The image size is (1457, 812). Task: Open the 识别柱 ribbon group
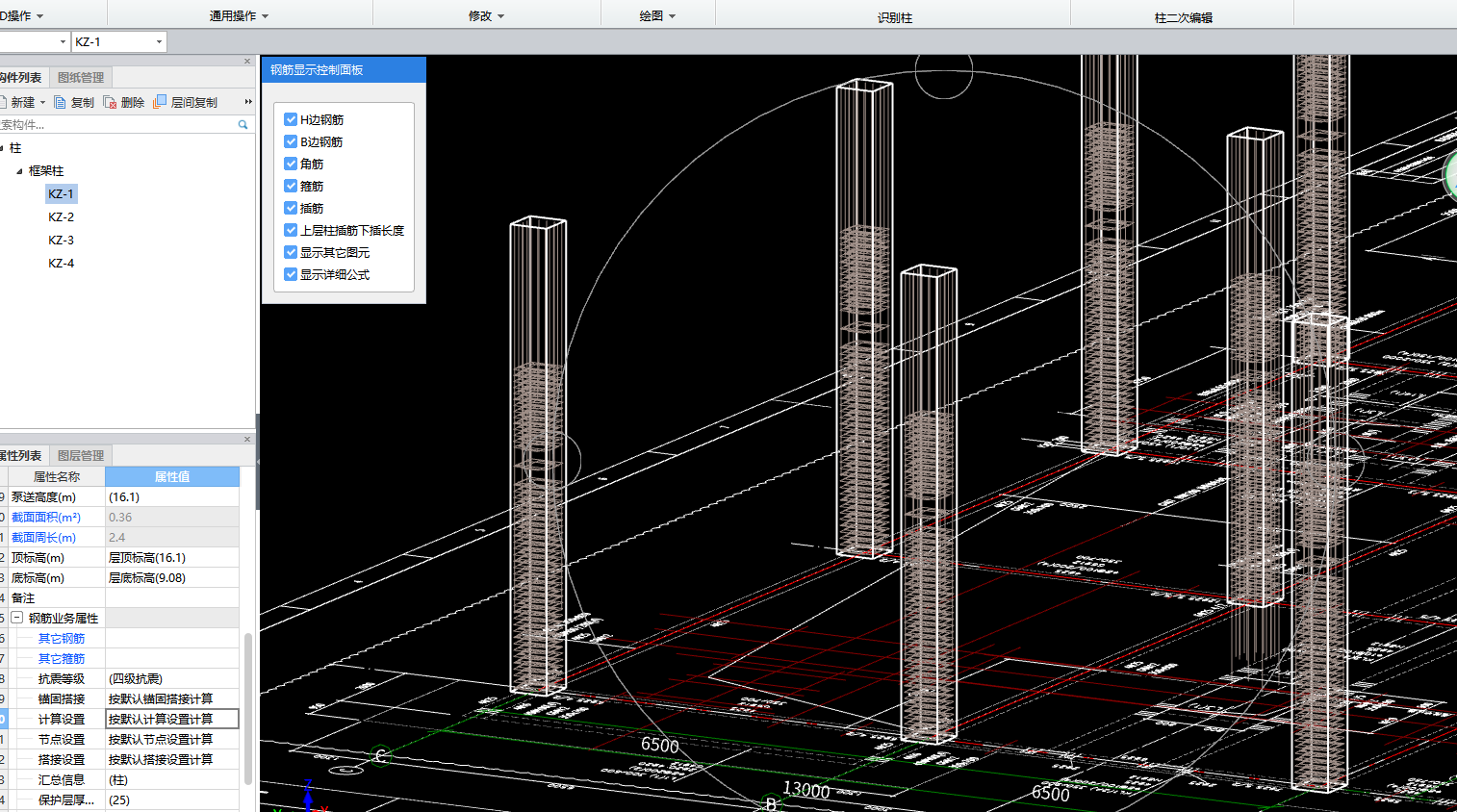pyautogui.click(x=894, y=17)
